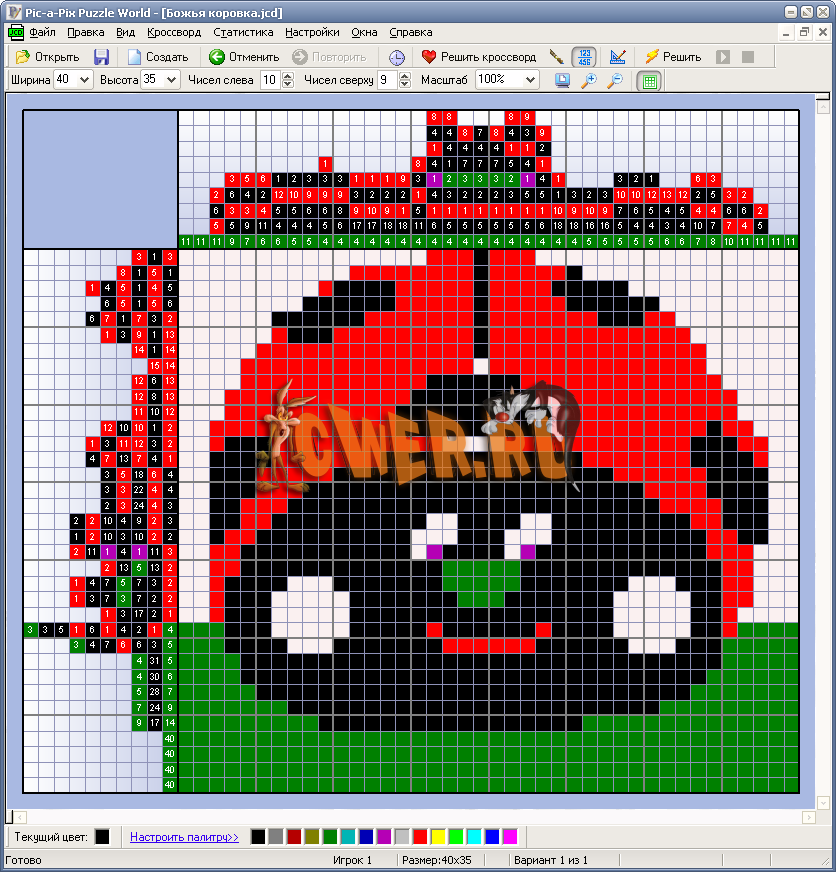This screenshot has height=872, width=836.
Task: Save the puzzle with the floppy disk icon
Action: click(101, 57)
